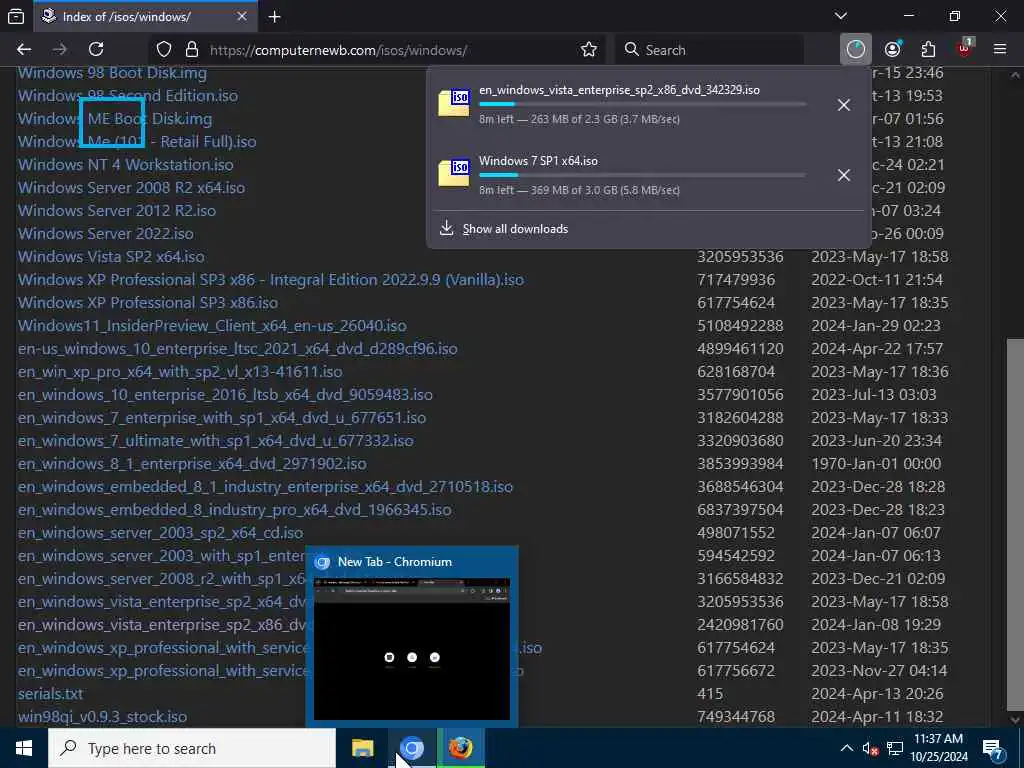The image size is (1024, 768).
Task: Open Windows 98 Second Edition.iso link
Action: tap(128, 95)
